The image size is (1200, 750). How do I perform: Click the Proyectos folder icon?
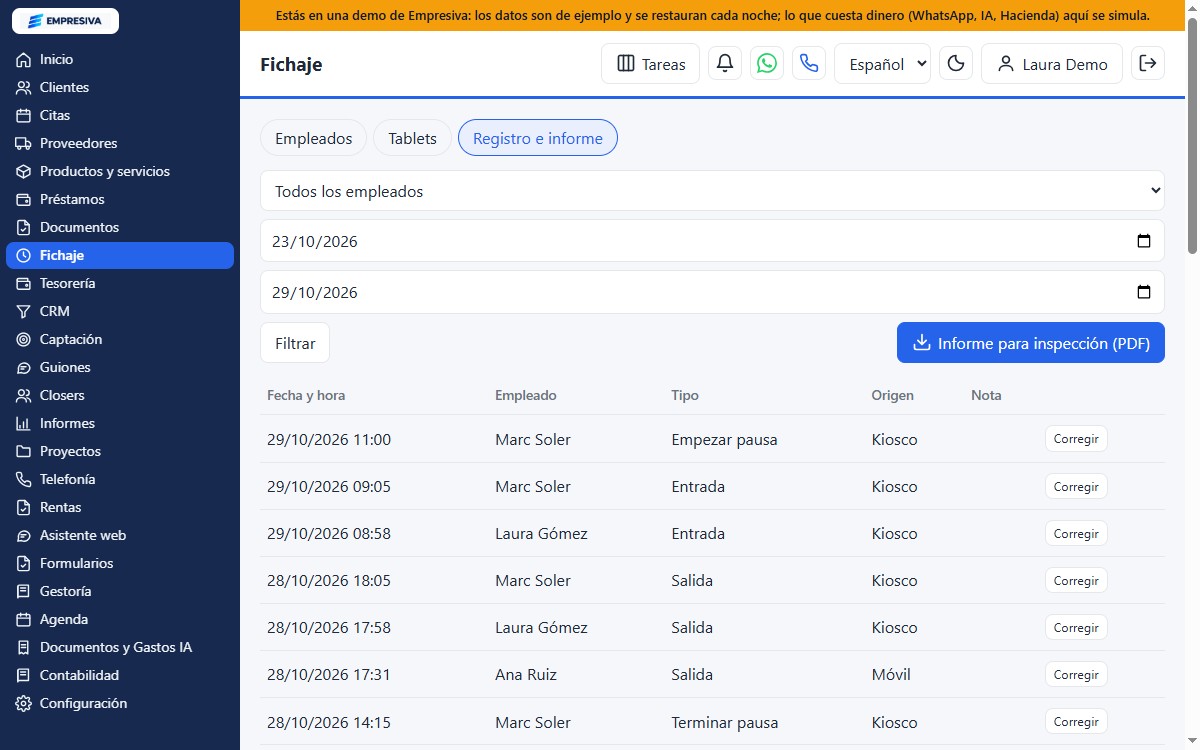[24, 452]
